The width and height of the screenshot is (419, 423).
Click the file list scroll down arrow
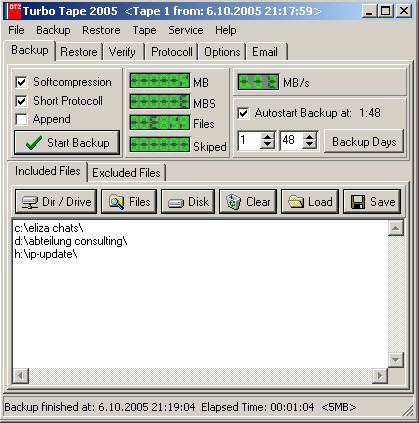click(396, 360)
